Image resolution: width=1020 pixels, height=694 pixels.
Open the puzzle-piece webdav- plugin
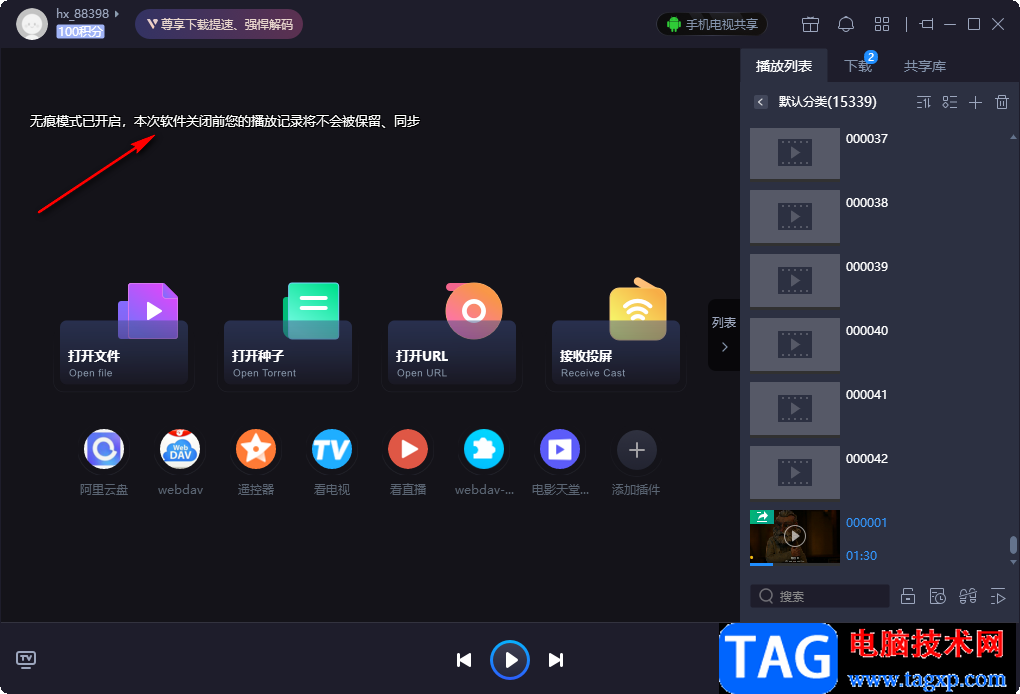(484, 449)
